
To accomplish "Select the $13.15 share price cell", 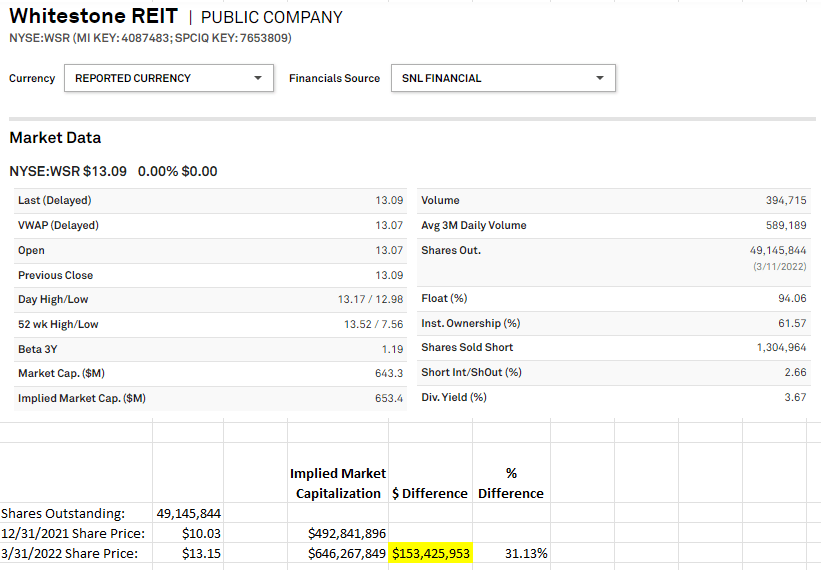I will coord(188,553).
